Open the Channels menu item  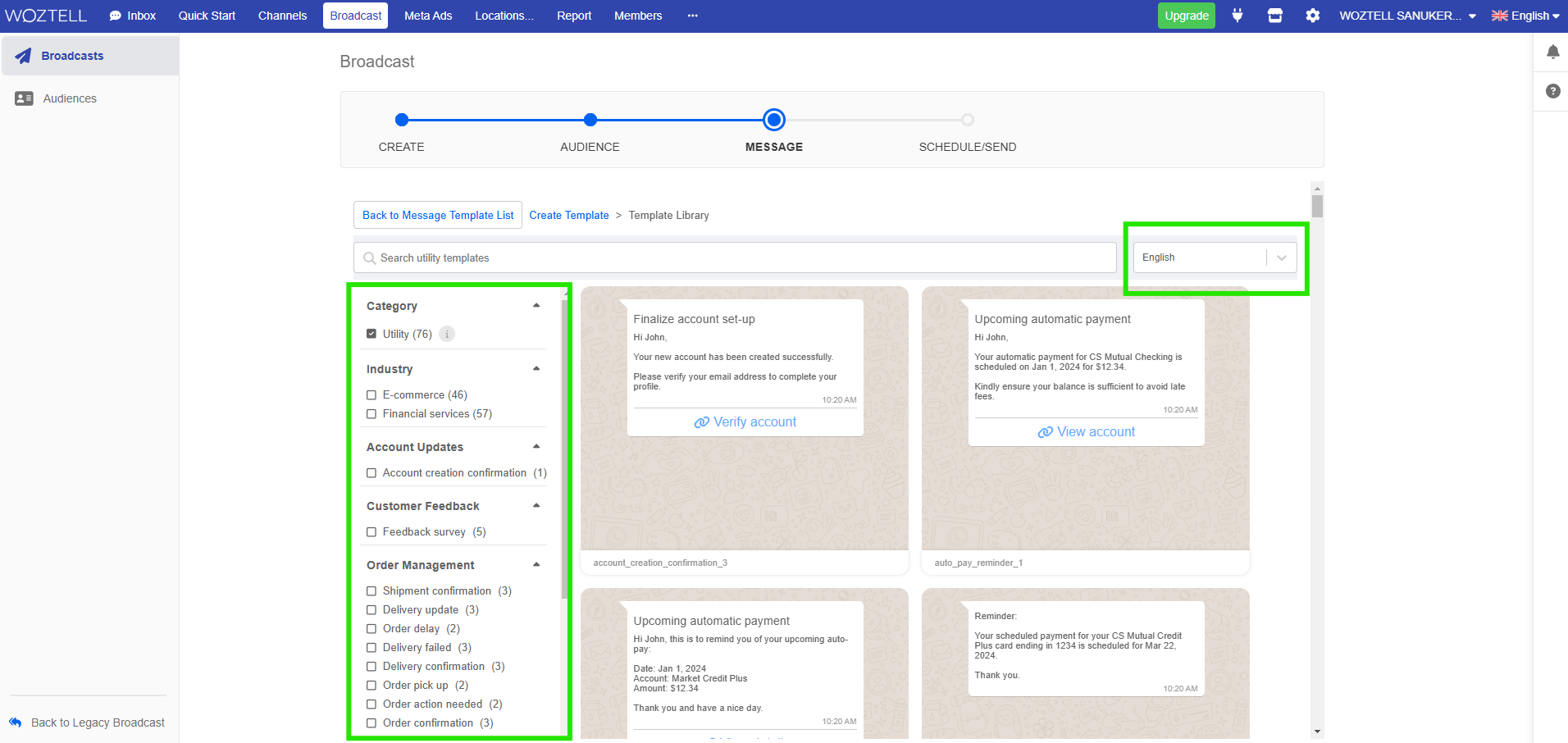point(282,15)
